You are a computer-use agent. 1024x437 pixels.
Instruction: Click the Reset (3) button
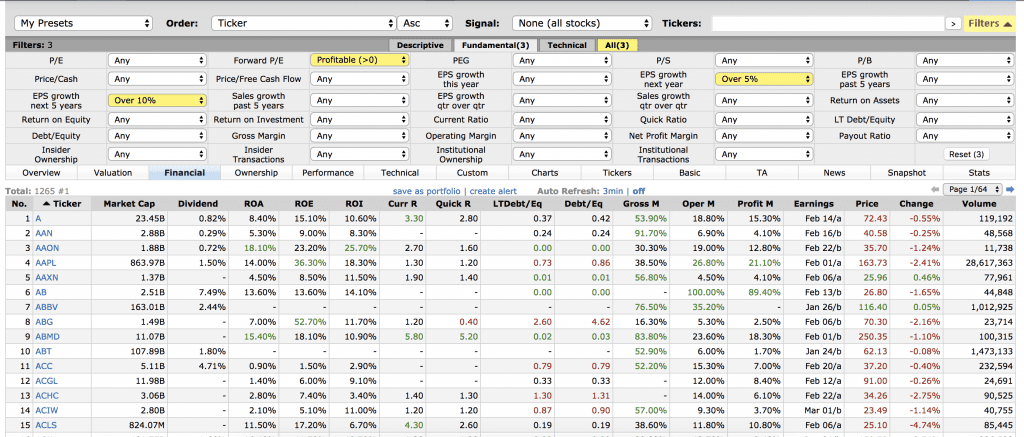point(966,154)
